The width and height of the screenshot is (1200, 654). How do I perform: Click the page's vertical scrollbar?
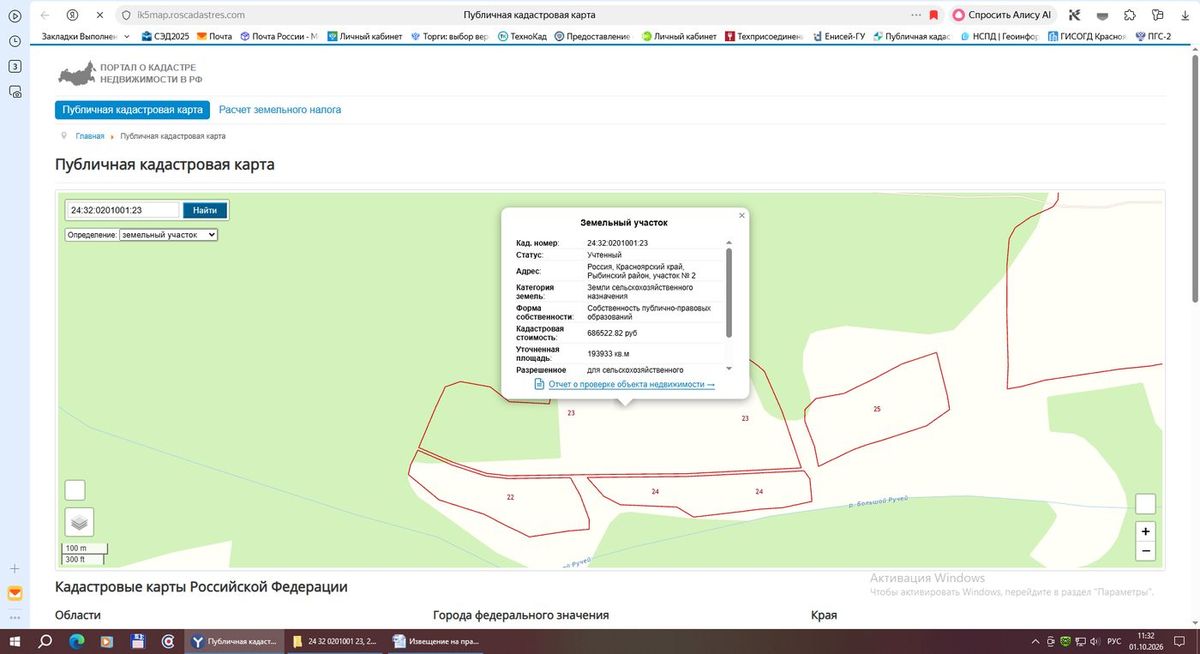tap(1194, 180)
